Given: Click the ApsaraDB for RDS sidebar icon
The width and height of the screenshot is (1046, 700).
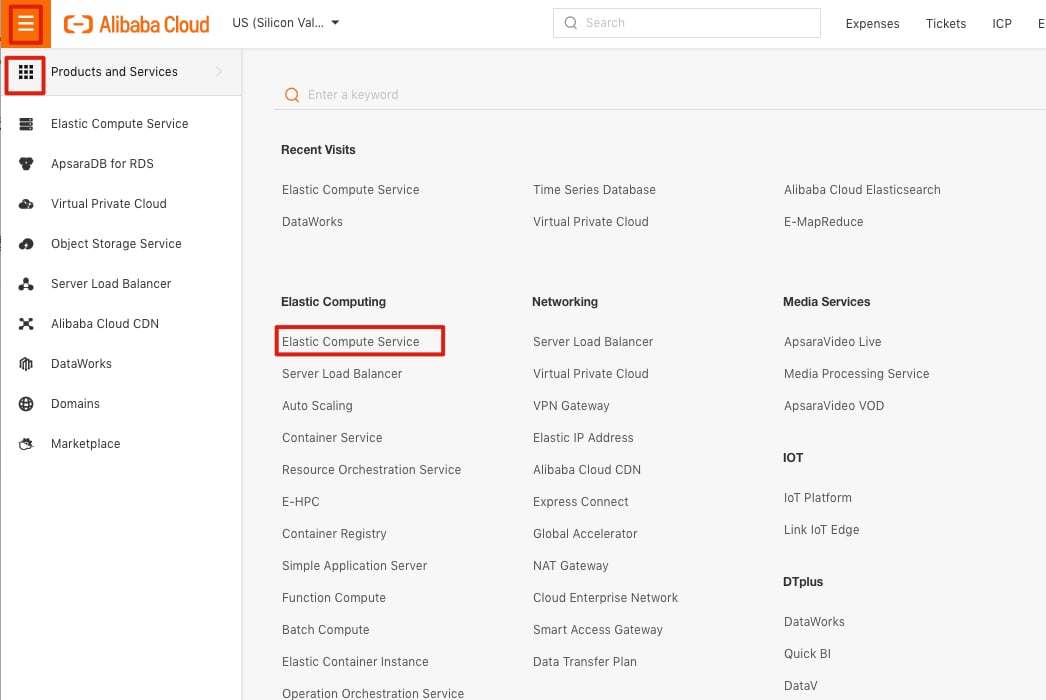Looking at the screenshot, I should [x=26, y=164].
